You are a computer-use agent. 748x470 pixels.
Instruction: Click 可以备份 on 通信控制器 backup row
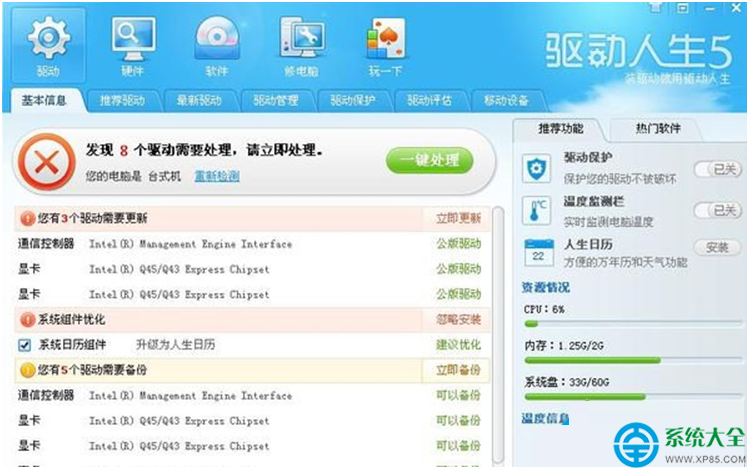click(458, 396)
